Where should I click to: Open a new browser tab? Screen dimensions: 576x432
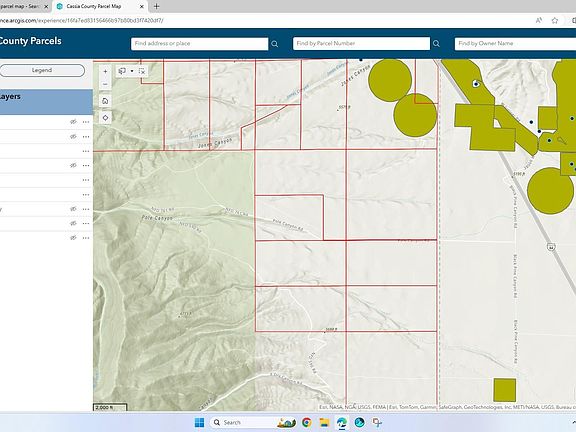click(156, 6)
